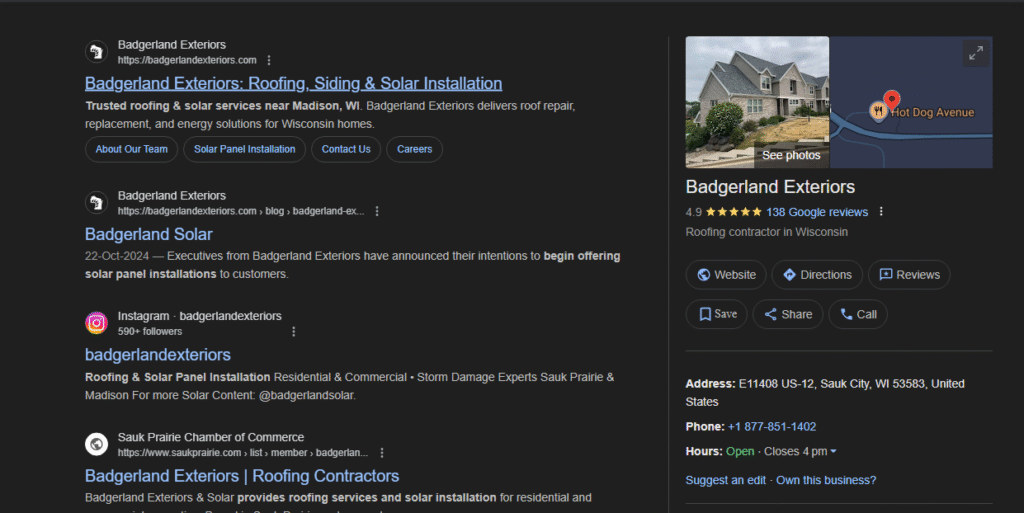The image size is (1024, 513).
Task: Click the Instagram logo icon
Action: 97,322
